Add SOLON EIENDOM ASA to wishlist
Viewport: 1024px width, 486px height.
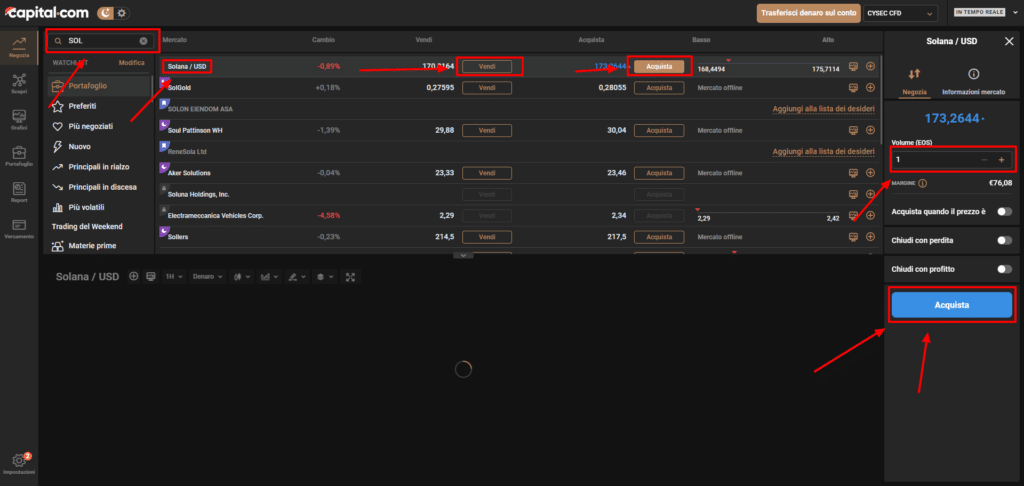(824, 109)
